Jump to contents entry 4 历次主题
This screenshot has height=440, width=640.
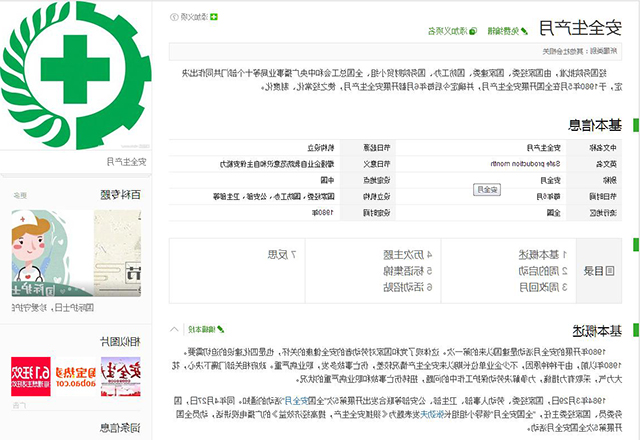coord(407,255)
